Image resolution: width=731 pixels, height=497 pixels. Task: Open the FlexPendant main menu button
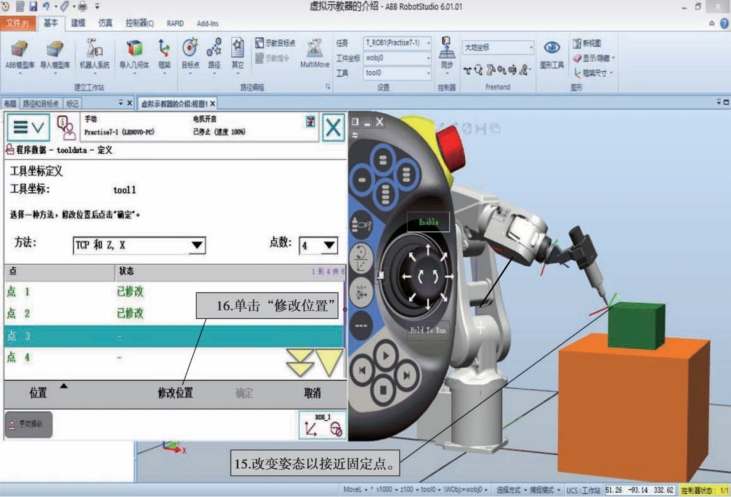28,127
